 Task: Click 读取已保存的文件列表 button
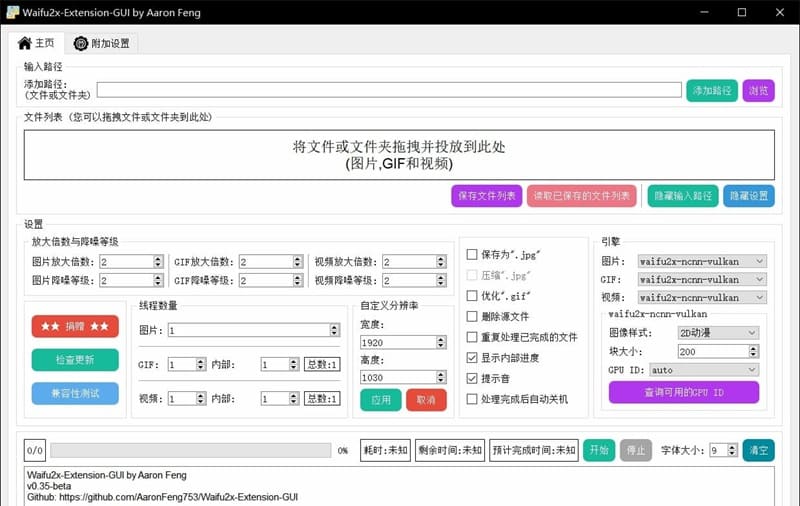pyautogui.click(x=581, y=196)
